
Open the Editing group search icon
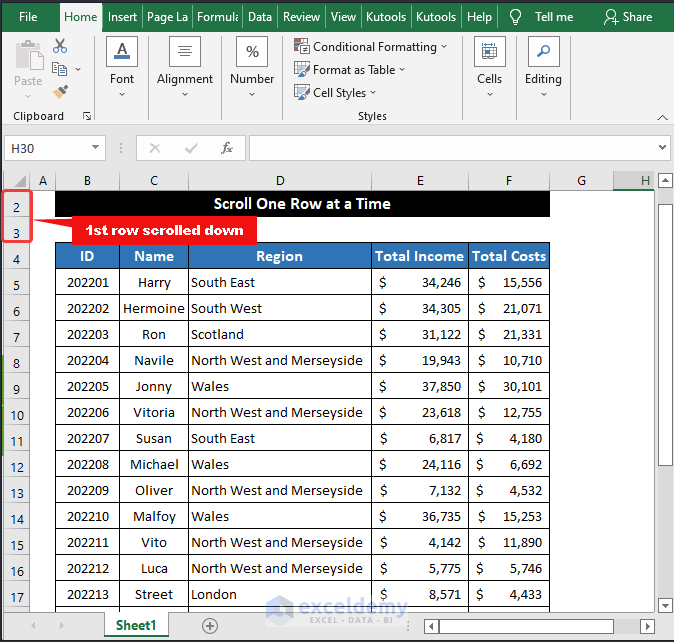[x=543, y=52]
